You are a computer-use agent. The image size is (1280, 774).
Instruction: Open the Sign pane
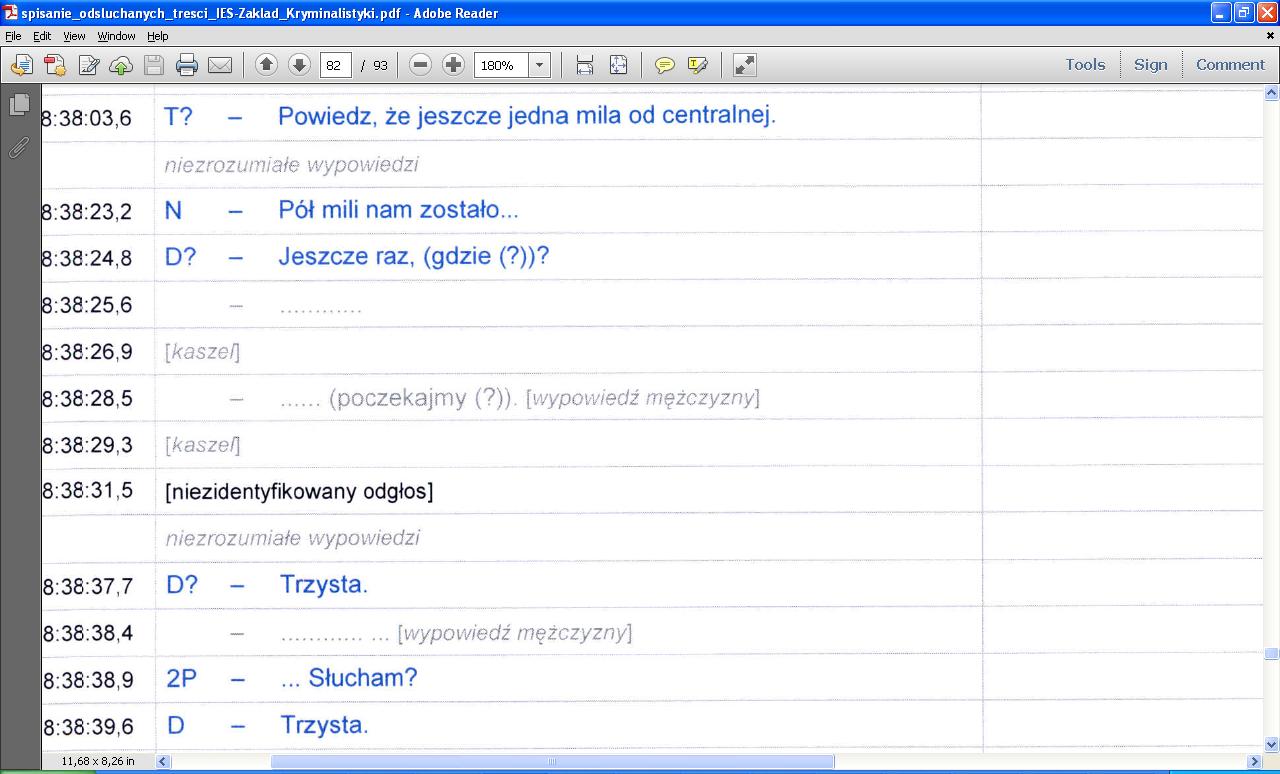click(1150, 64)
